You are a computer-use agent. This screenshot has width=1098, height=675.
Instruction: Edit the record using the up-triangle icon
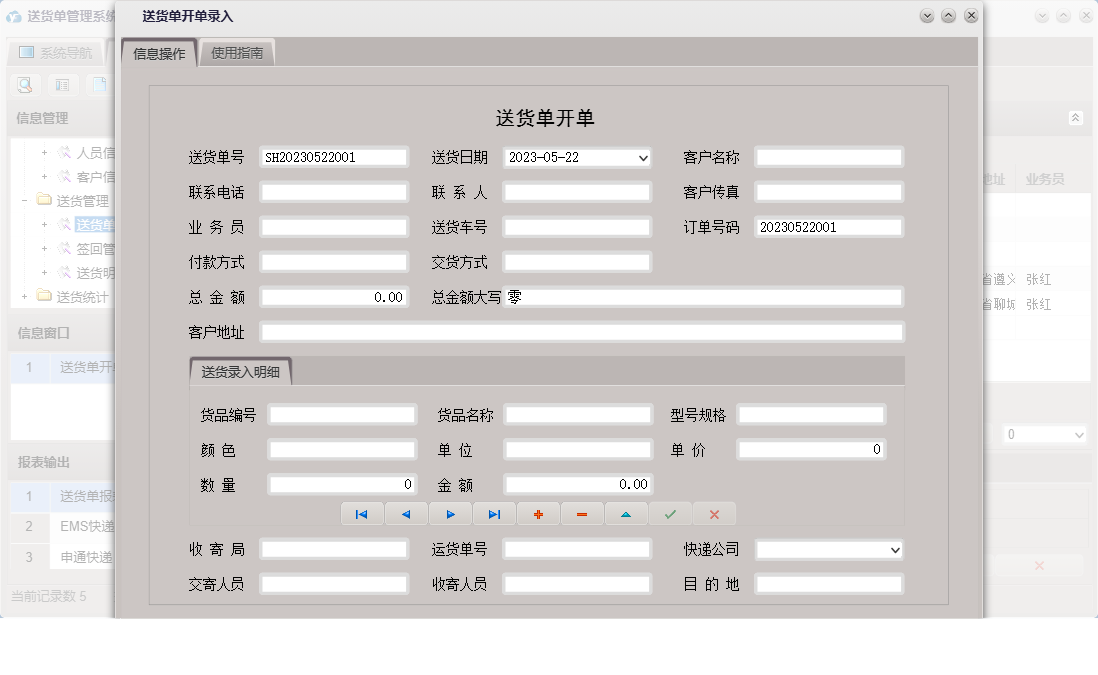(626, 513)
